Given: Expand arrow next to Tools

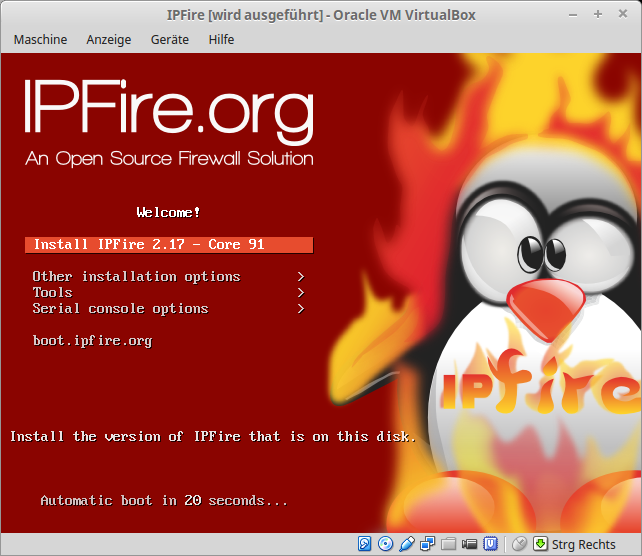Looking at the screenshot, I should [x=301, y=293].
